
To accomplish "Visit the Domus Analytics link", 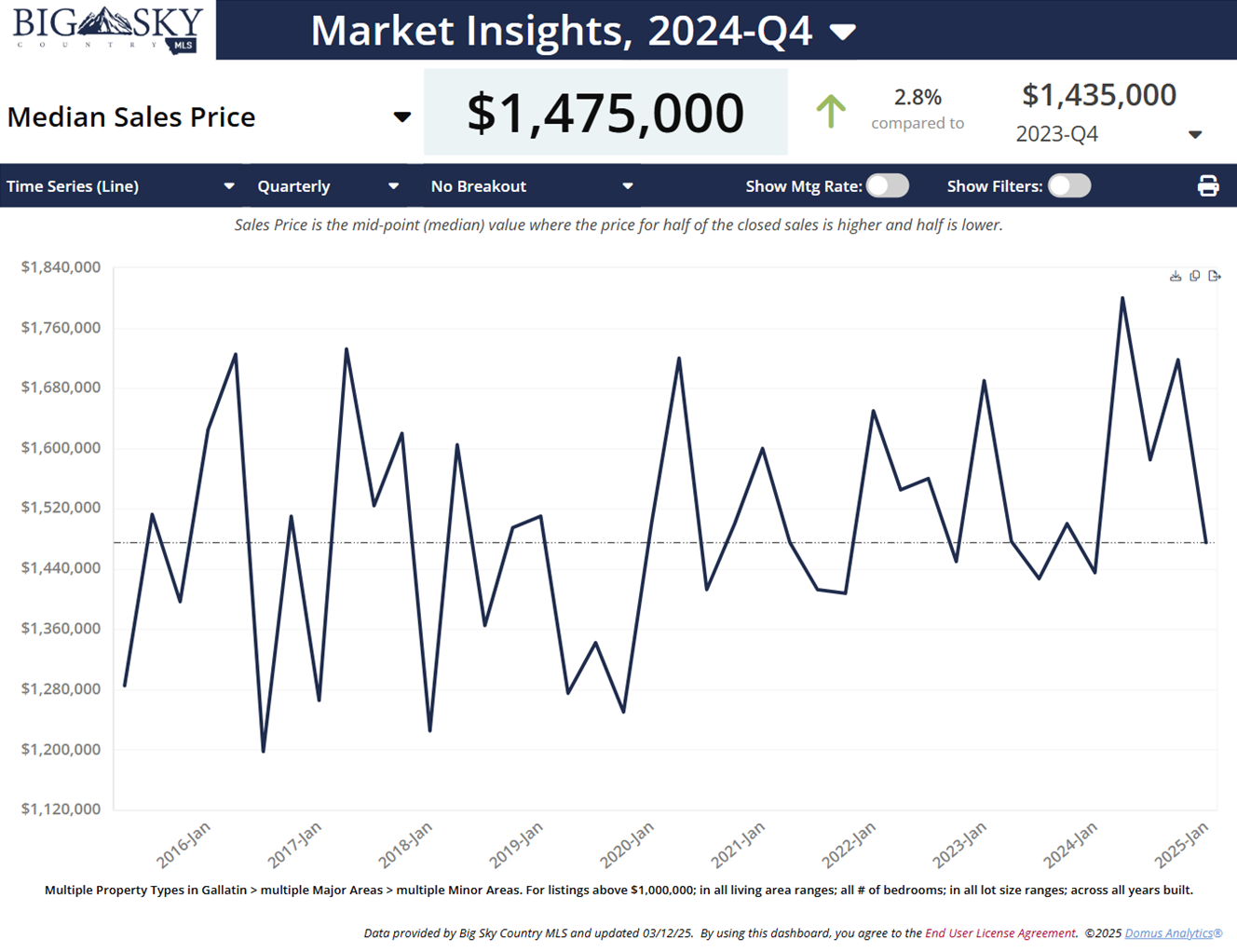I will [1172, 932].
